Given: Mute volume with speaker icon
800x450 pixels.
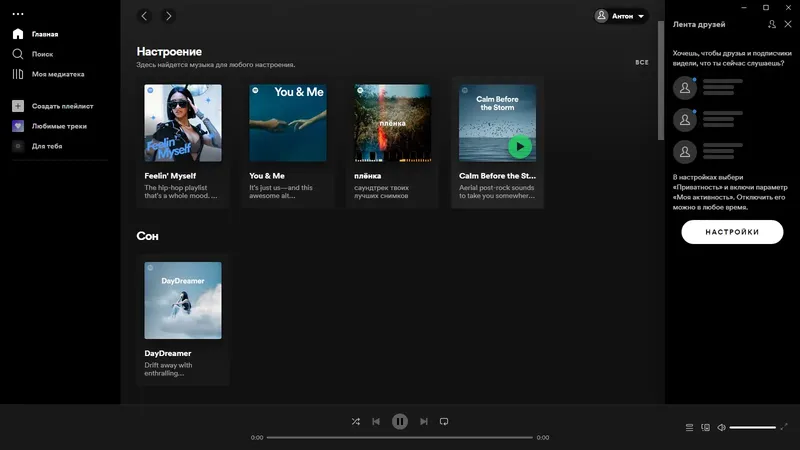Looking at the screenshot, I should (721, 428).
